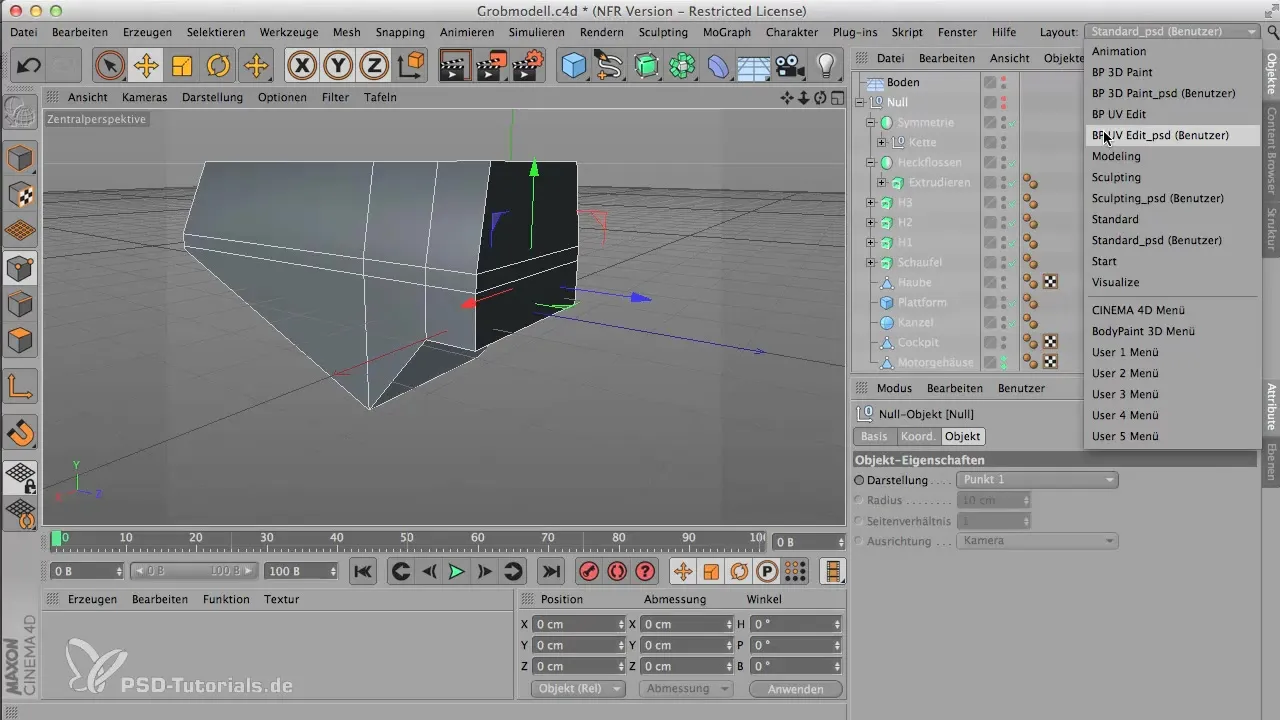1280x720 pixels.
Task: Toggle the Darstellung animation radio dot
Action: [x=860, y=480]
